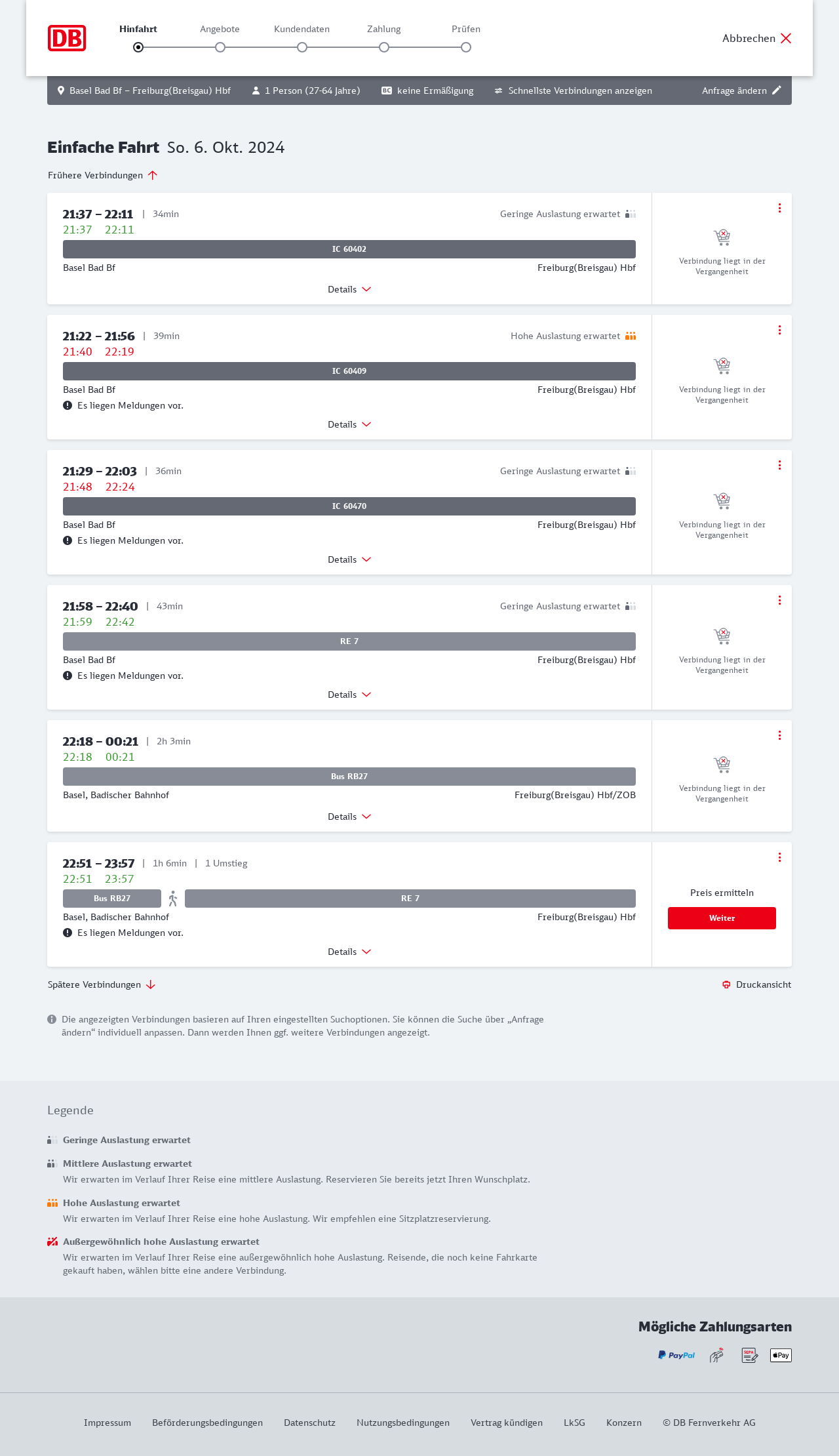Image resolution: width=839 pixels, height=1456 pixels.
Task: Click the pencil icon beside Anfrage ändern
Action: point(777,91)
